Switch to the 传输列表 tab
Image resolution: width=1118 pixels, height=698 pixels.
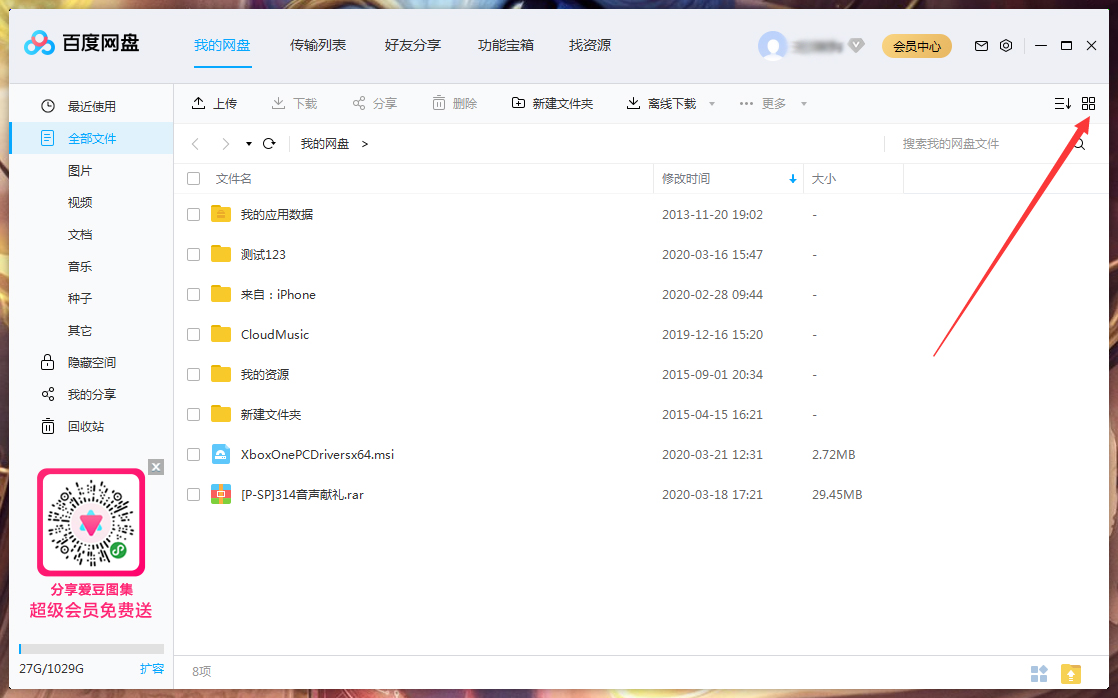[318, 45]
